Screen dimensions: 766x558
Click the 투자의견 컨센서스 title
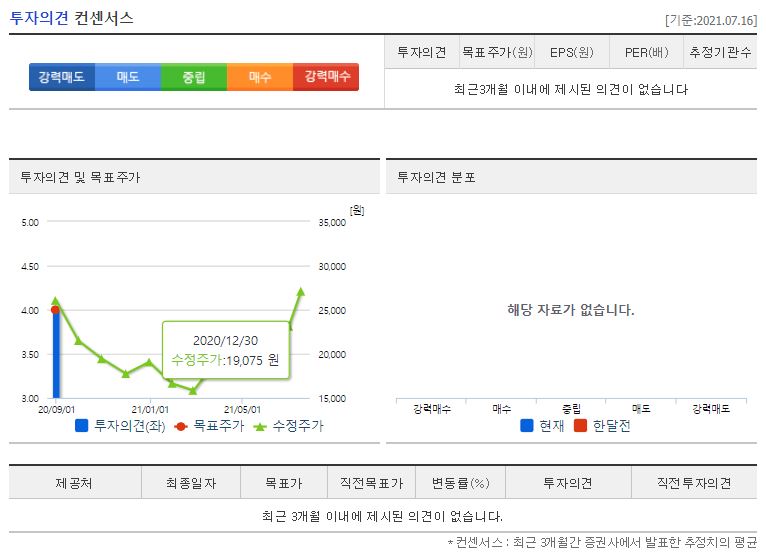[x=71, y=18]
